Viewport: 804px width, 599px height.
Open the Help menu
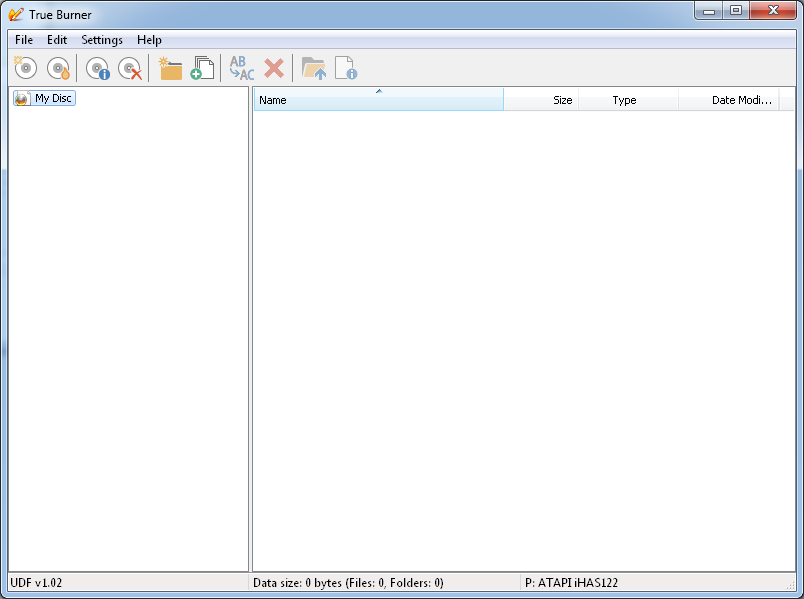click(x=149, y=39)
